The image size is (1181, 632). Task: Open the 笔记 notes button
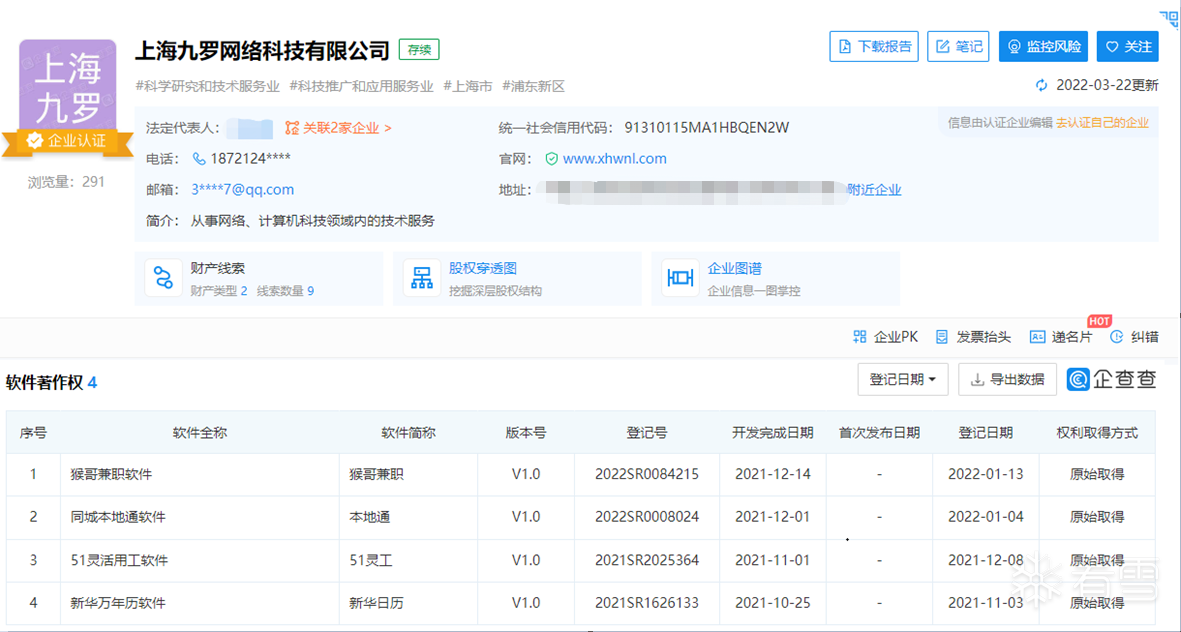[x=958, y=47]
